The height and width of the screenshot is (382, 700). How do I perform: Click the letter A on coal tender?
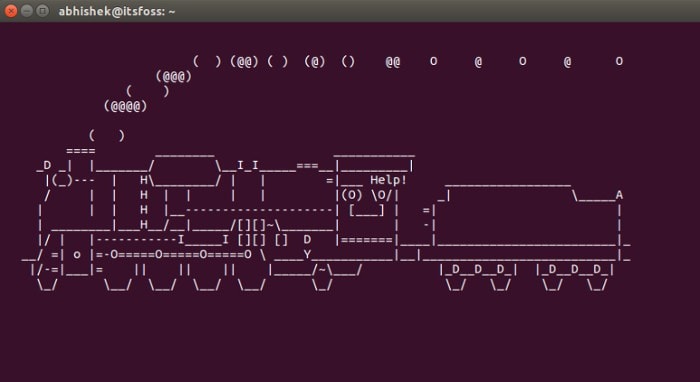coord(619,195)
